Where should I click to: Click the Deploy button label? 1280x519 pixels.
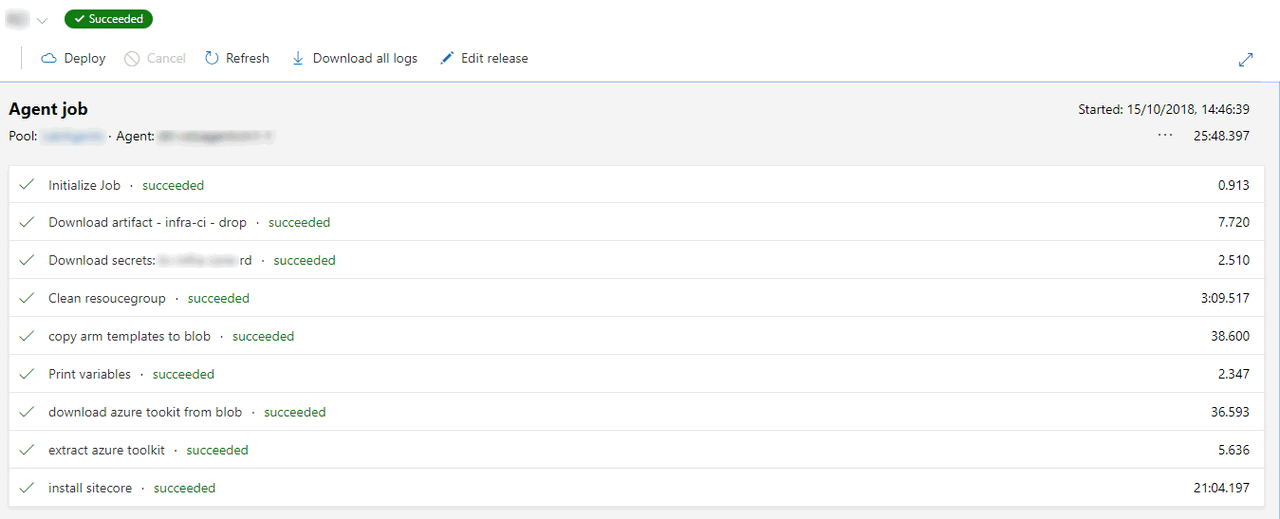(85, 59)
